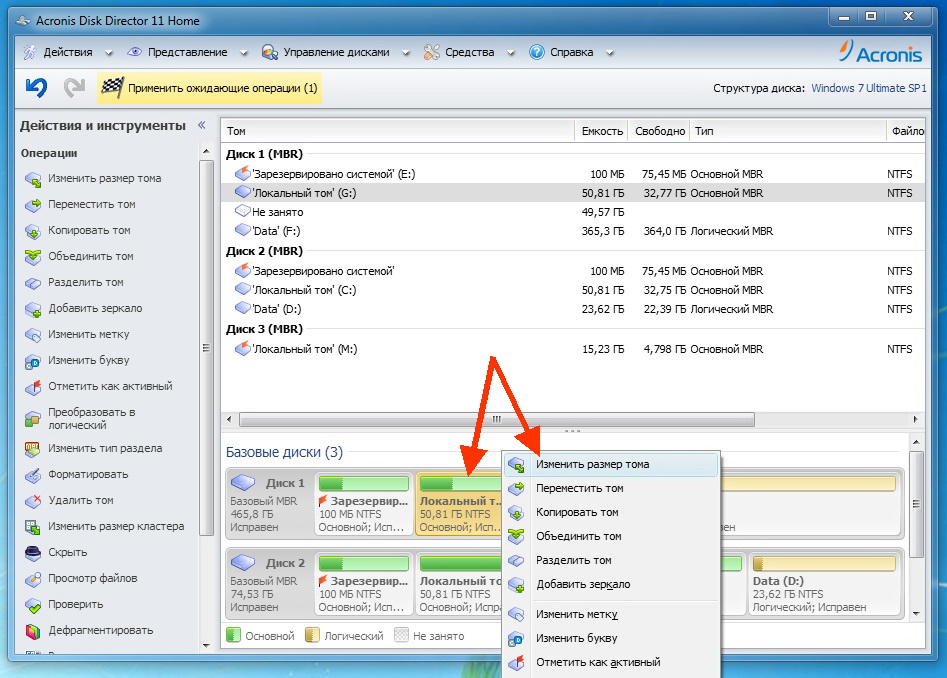Click 'Форматировать' icon in the sidebar

coord(33,474)
